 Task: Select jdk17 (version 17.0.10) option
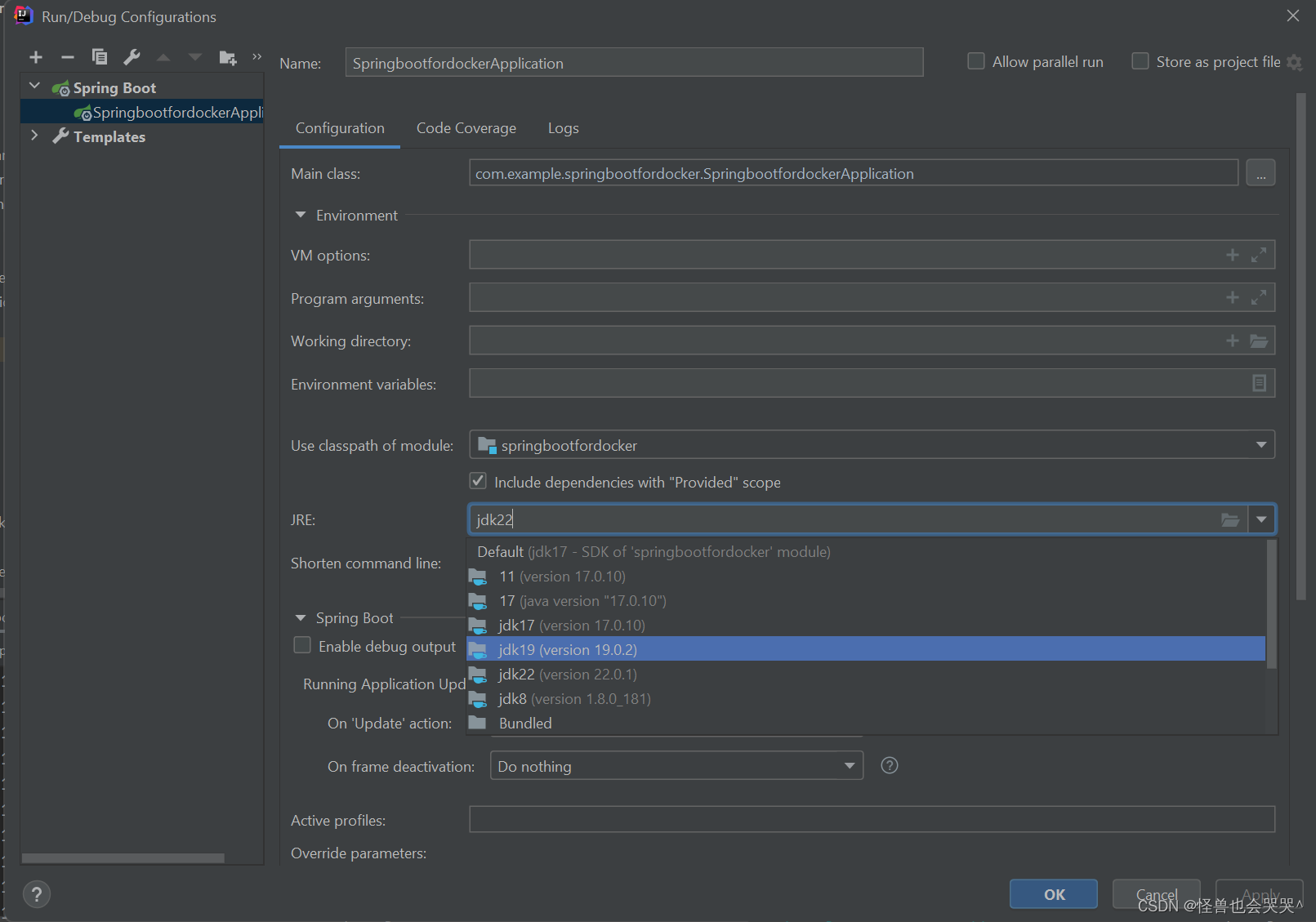pos(866,626)
